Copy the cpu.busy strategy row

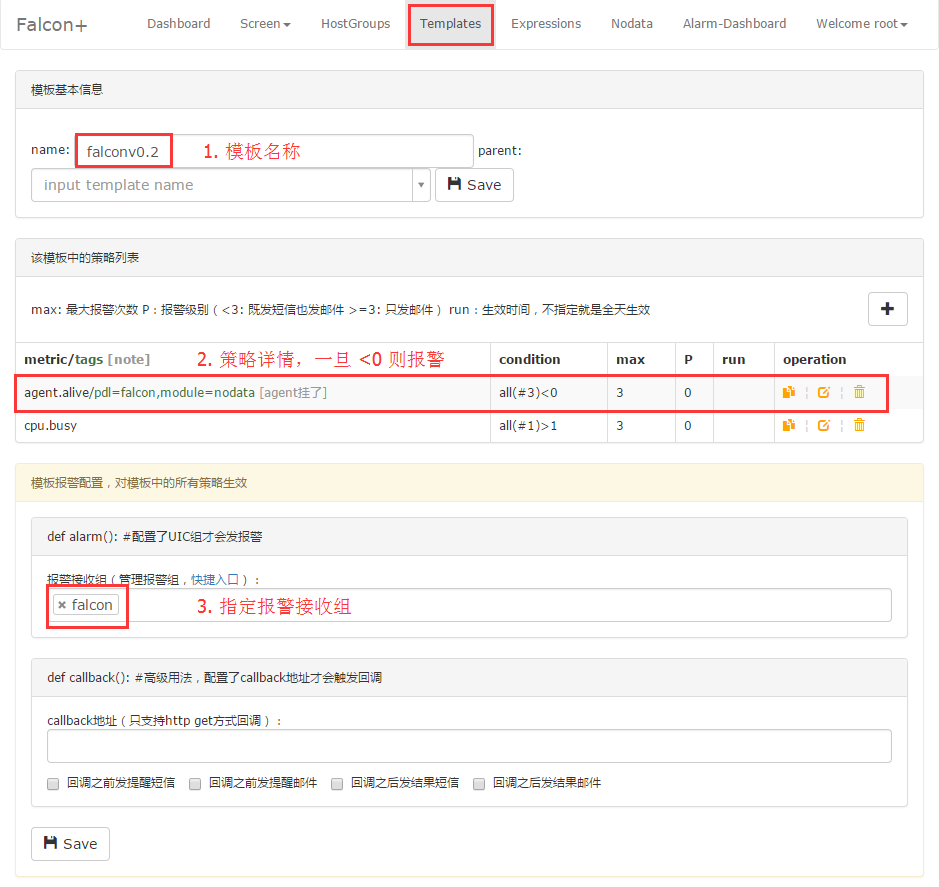[789, 426]
